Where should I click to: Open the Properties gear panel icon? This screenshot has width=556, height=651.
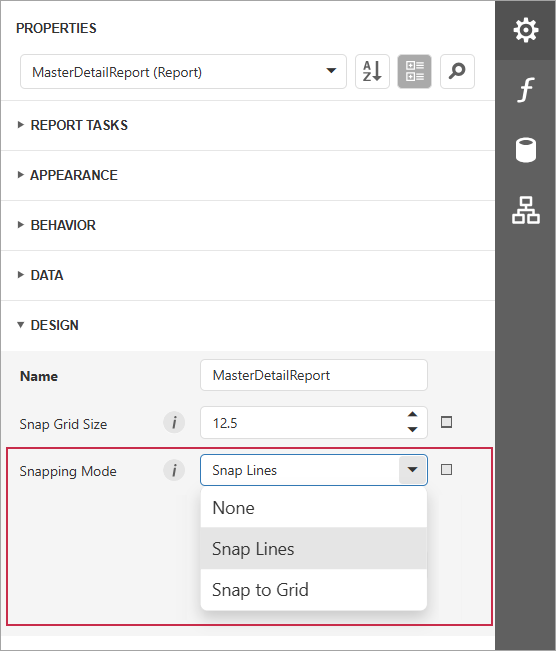(526, 30)
